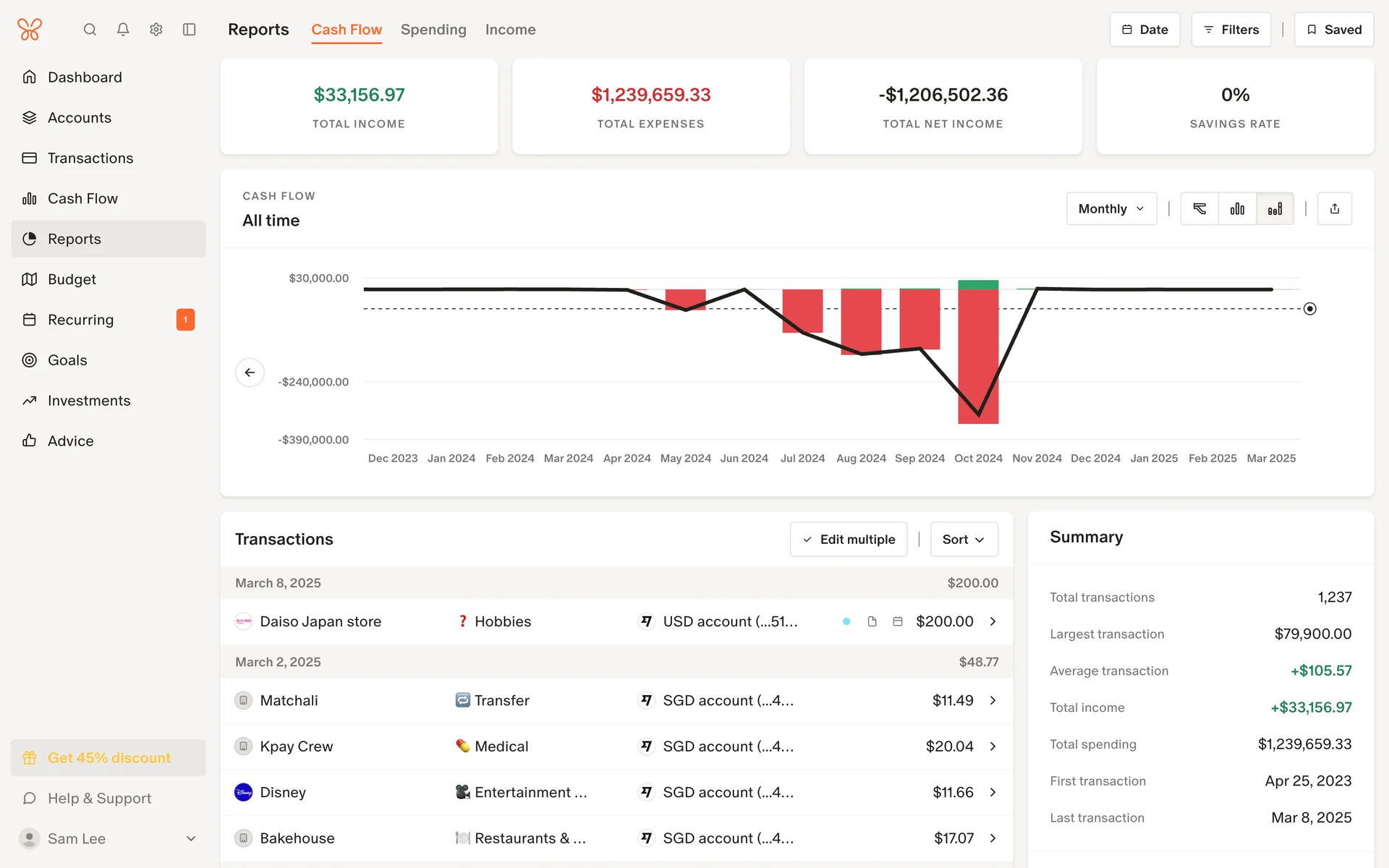The image size is (1389, 868).
Task: Select stacked bar chart view
Action: click(x=1275, y=209)
